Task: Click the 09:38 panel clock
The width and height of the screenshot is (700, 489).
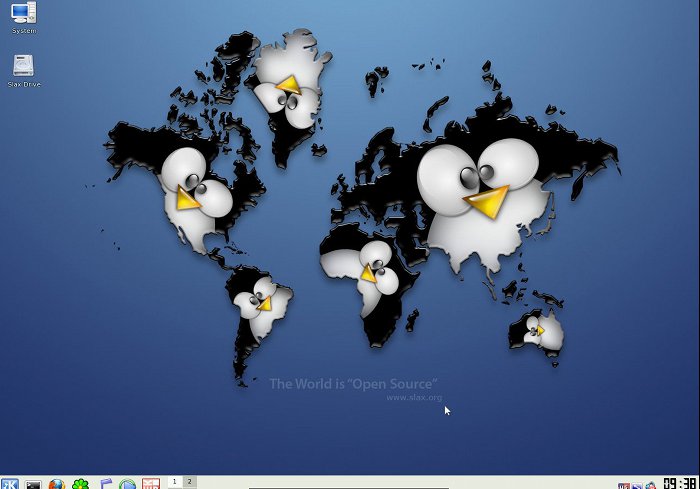Action: [x=679, y=484]
